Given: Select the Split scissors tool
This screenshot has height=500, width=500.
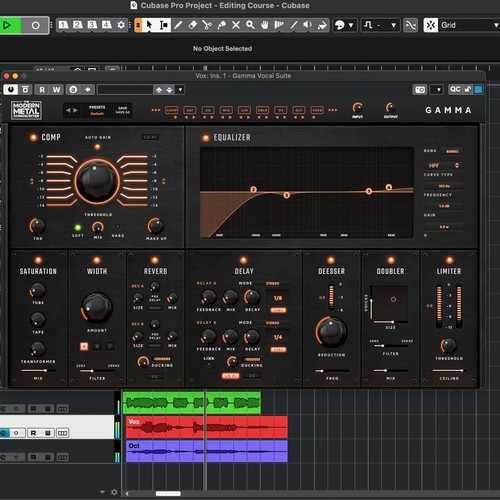Looking at the screenshot, I should 207,25.
